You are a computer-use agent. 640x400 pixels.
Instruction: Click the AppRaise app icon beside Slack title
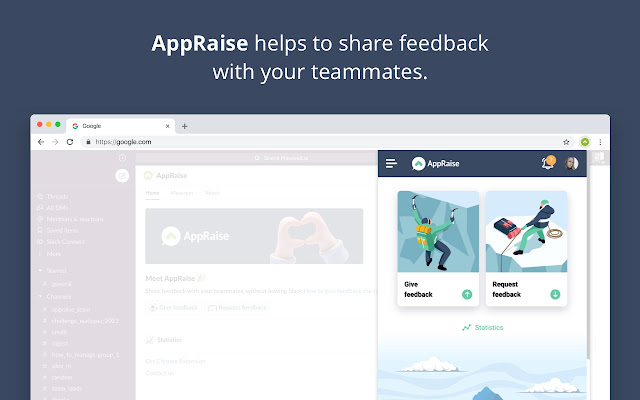point(148,176)
